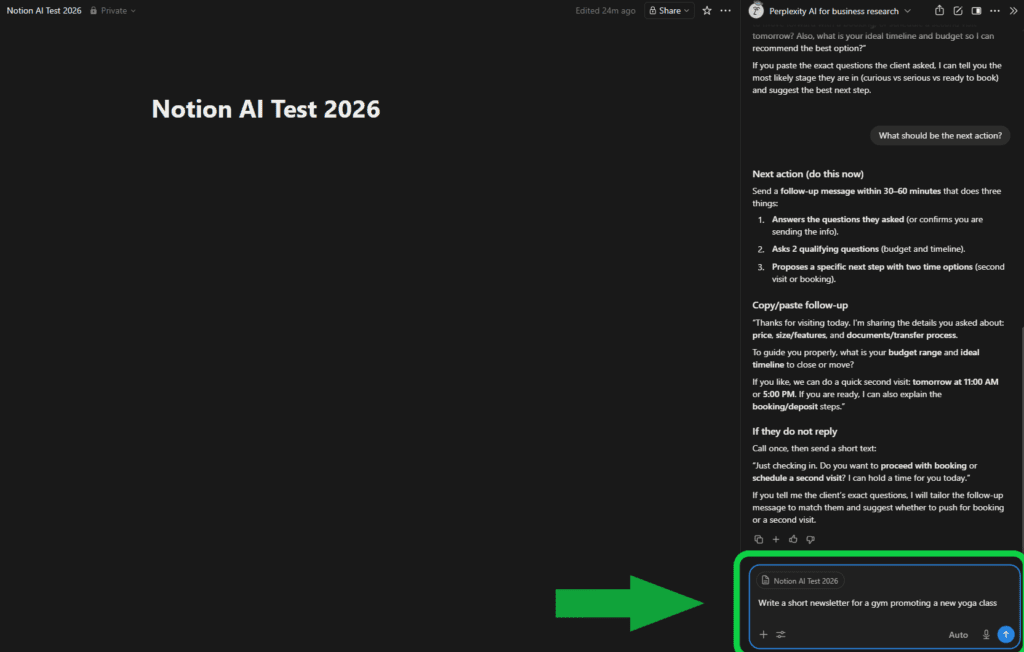Click the Notion AI Test 2026 attachment chip
Viewport: 1024px width, 652px height.
point(802,581)
